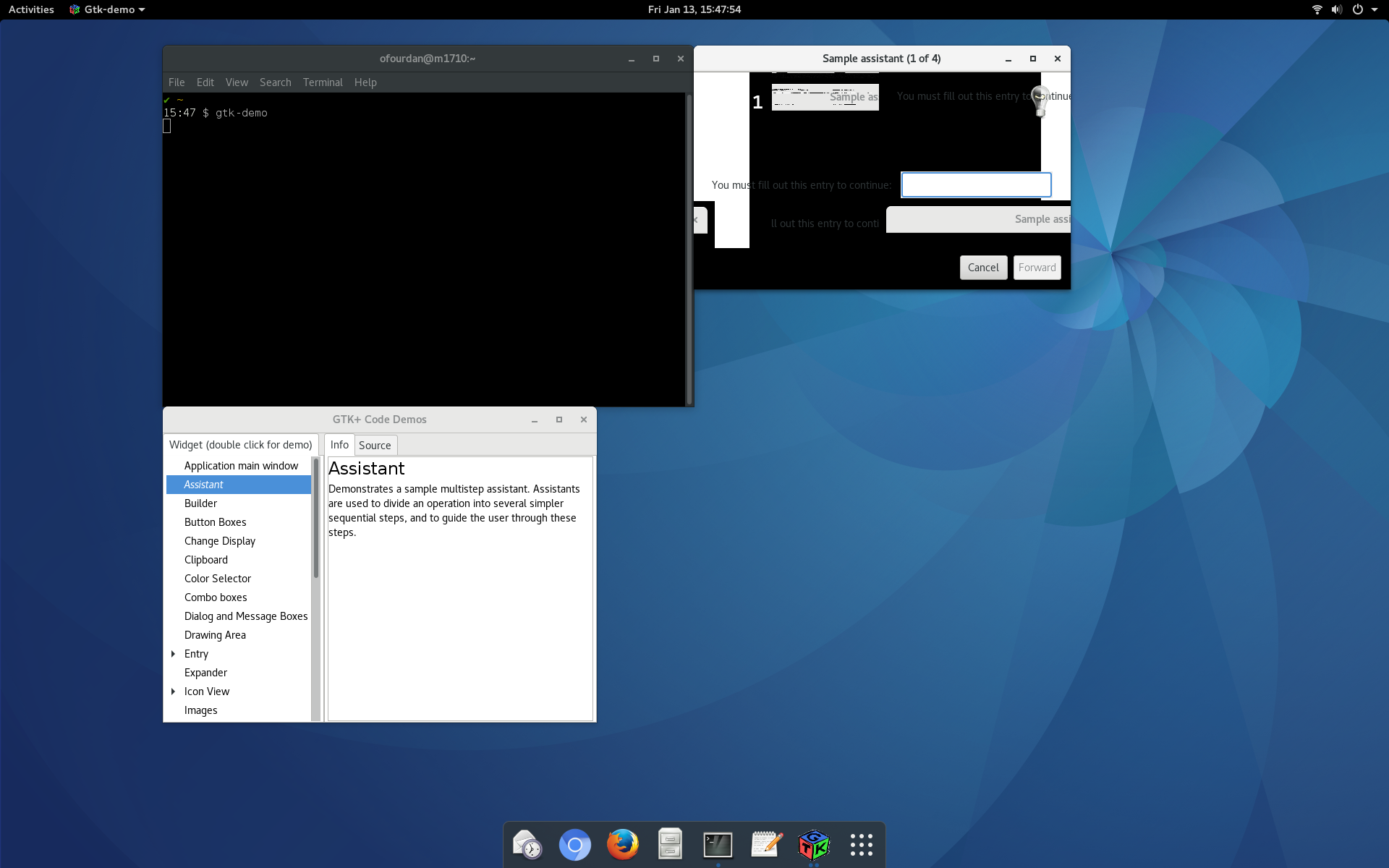Click the volume icon in top bar

pos(1336,9)
